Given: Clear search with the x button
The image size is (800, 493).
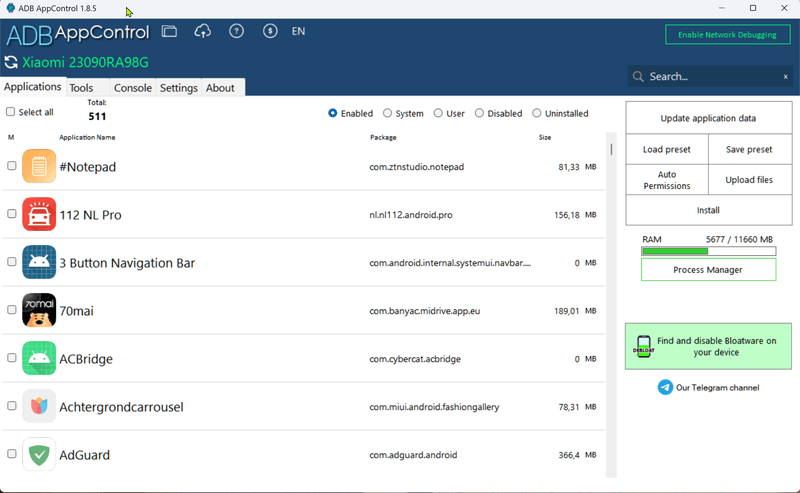Looking at the screenshot, I should tap(786, 77).
